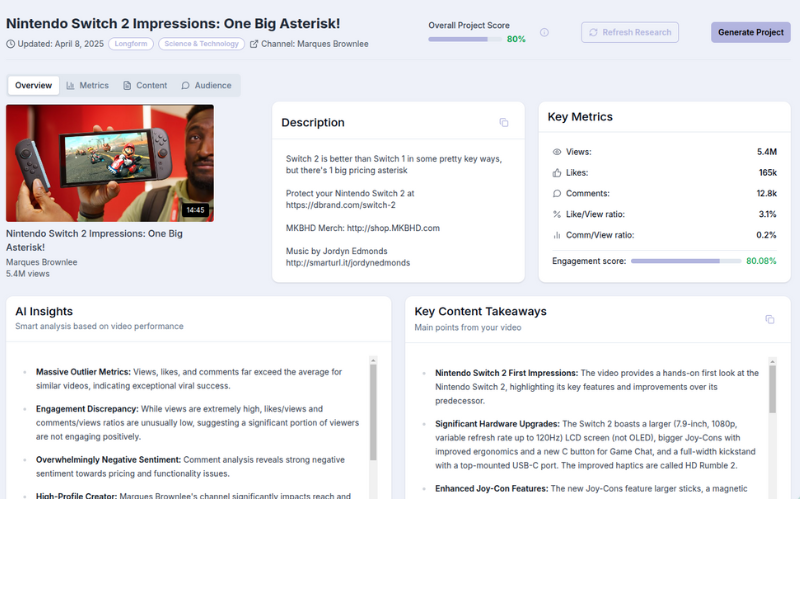Click the dbrand.com/switch-2 URL in Description

pos(340,205)
